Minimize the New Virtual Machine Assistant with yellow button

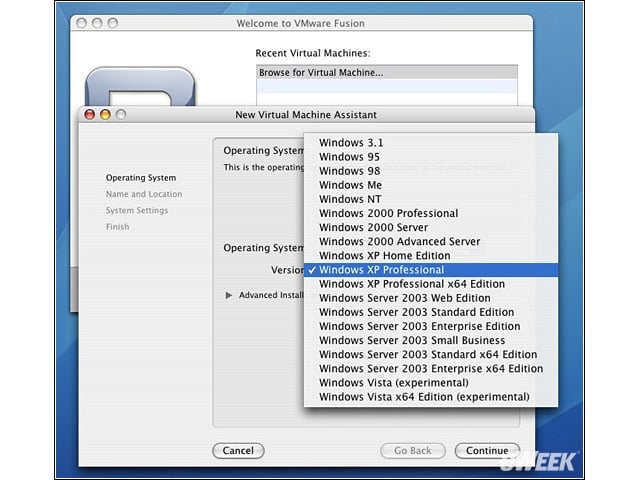(105, 115)
